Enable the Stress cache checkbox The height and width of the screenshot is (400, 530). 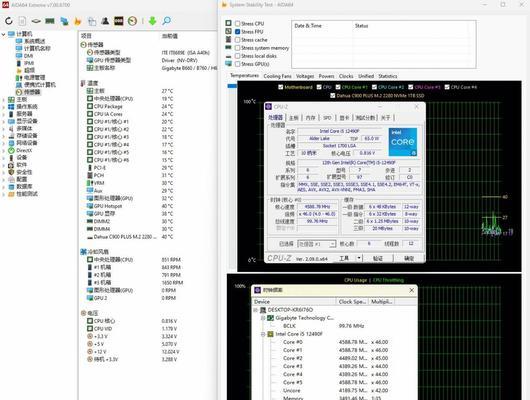point(238,40)
